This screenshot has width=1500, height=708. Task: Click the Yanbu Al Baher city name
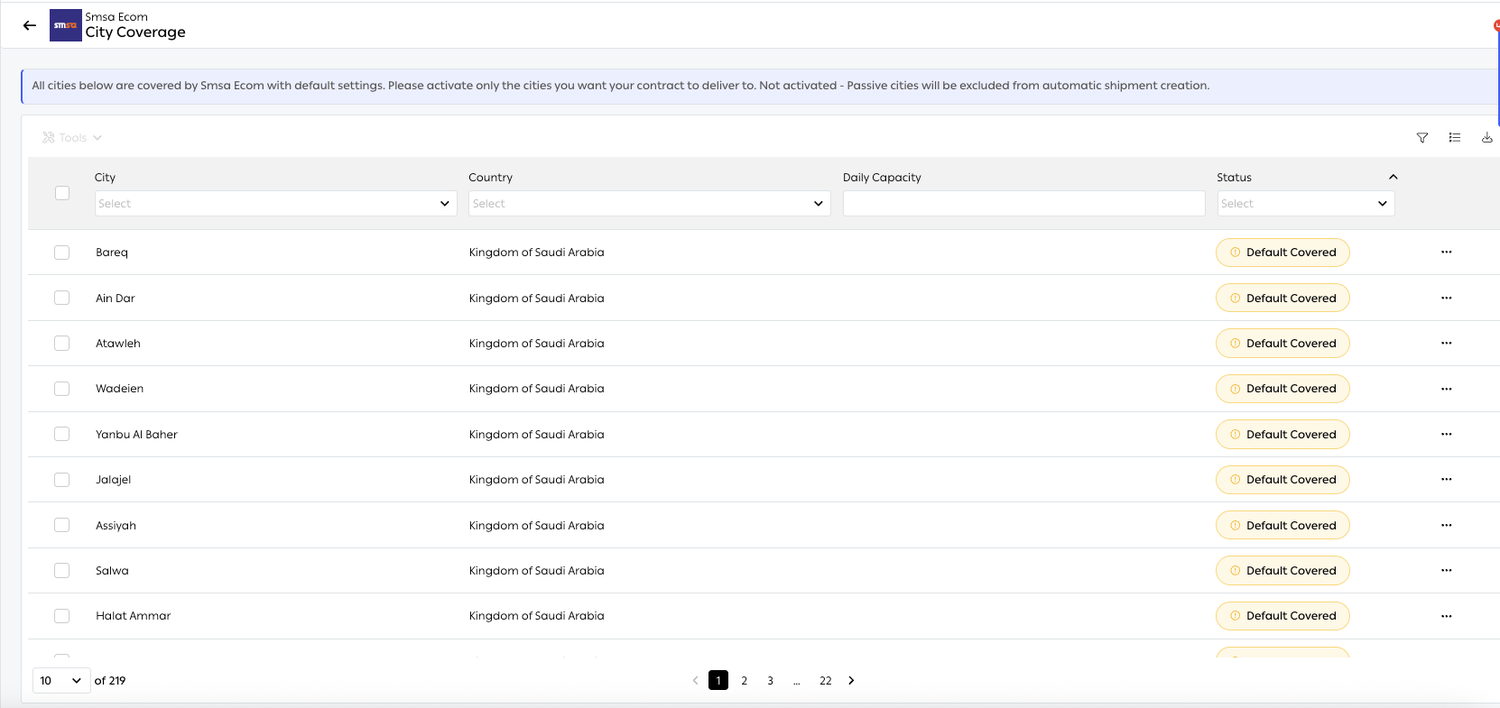pos(137,434)
